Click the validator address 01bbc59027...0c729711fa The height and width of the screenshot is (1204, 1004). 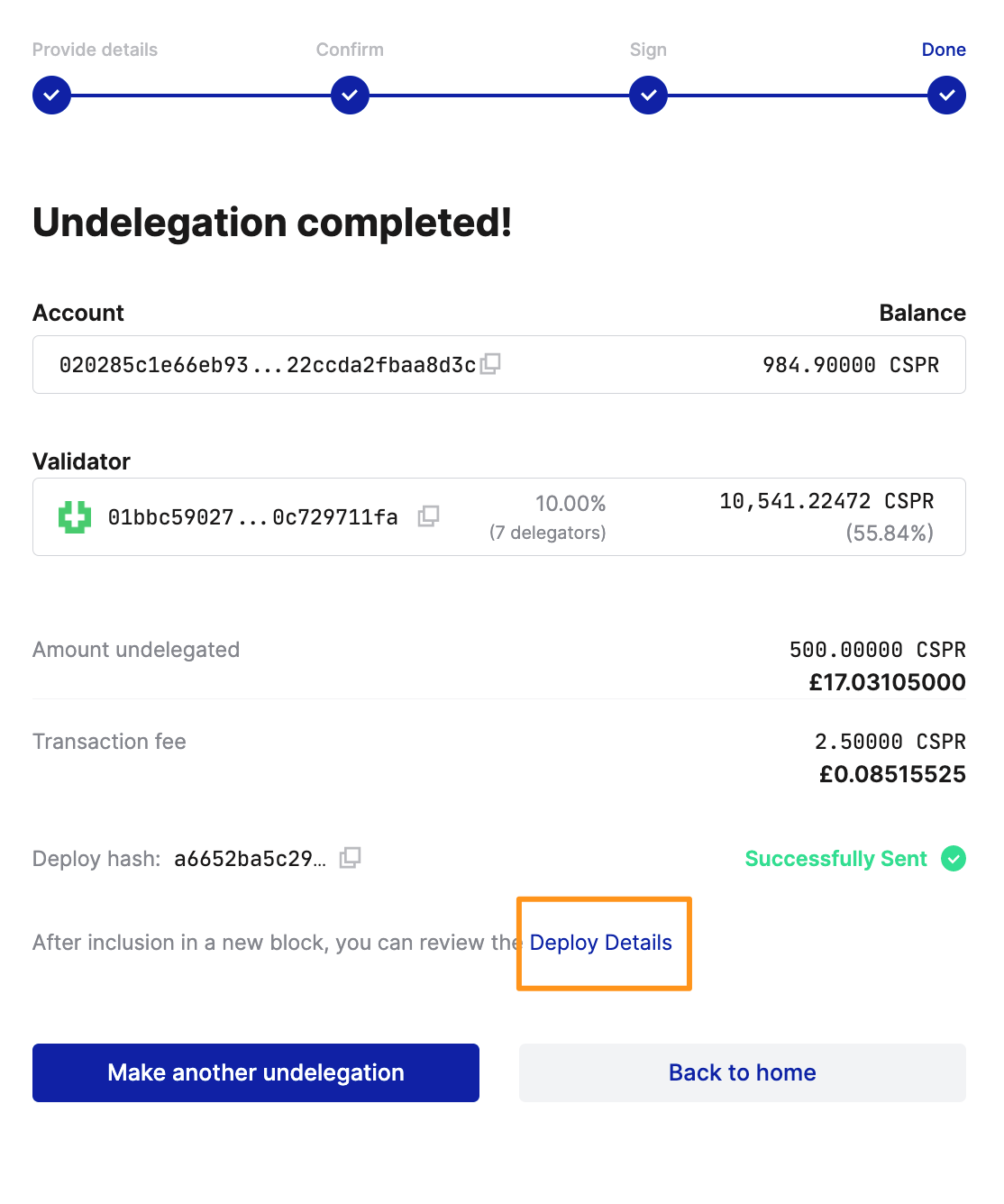[252, 517]
